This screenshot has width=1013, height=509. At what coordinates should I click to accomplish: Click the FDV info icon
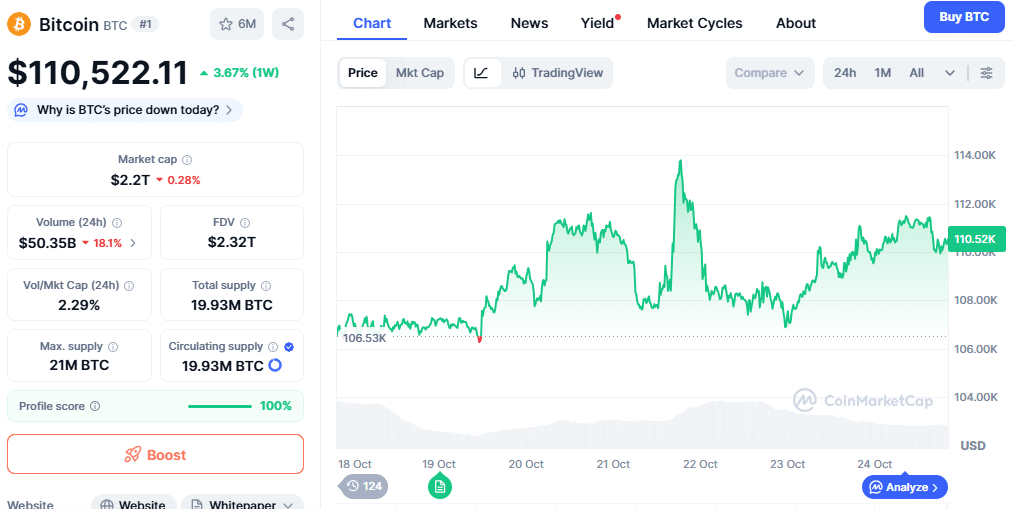coord(245,223)
